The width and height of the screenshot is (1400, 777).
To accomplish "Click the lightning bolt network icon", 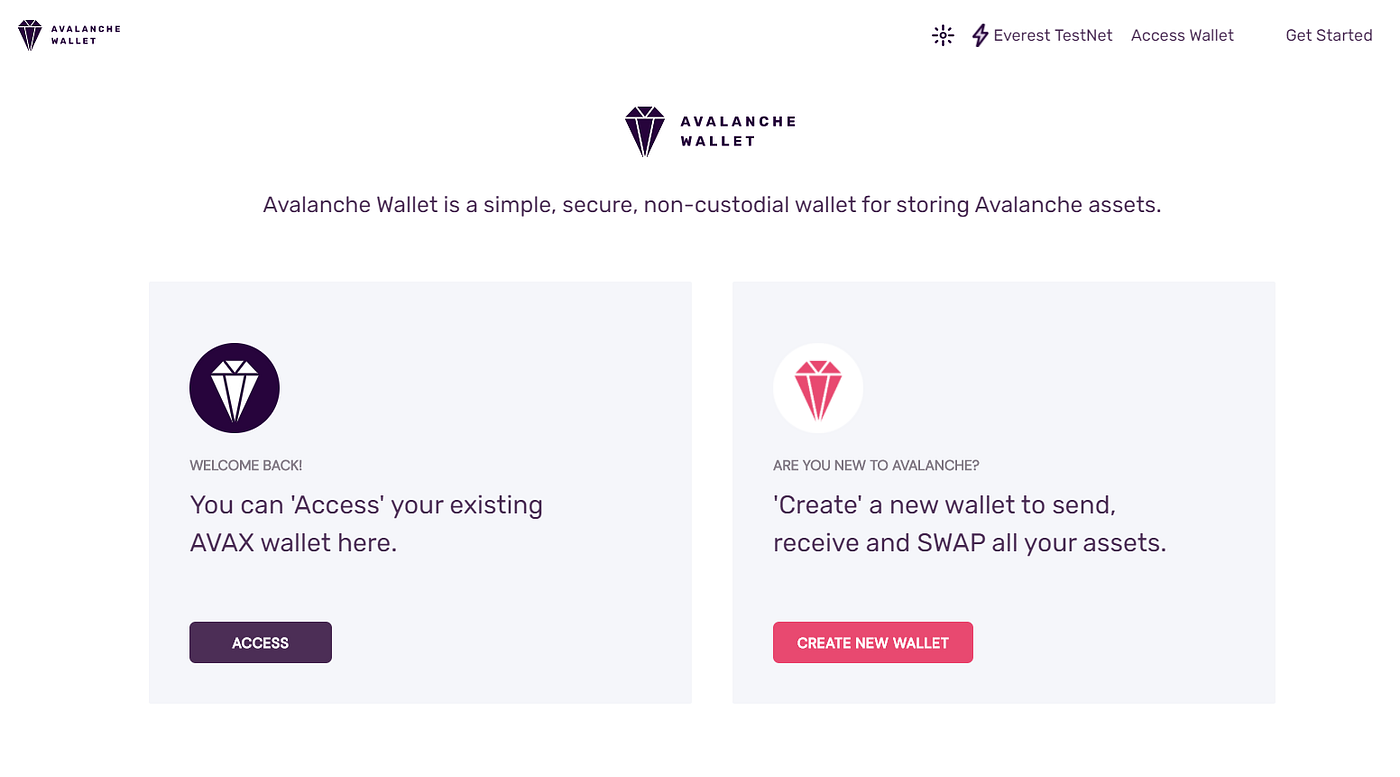I will click(980, 36).
